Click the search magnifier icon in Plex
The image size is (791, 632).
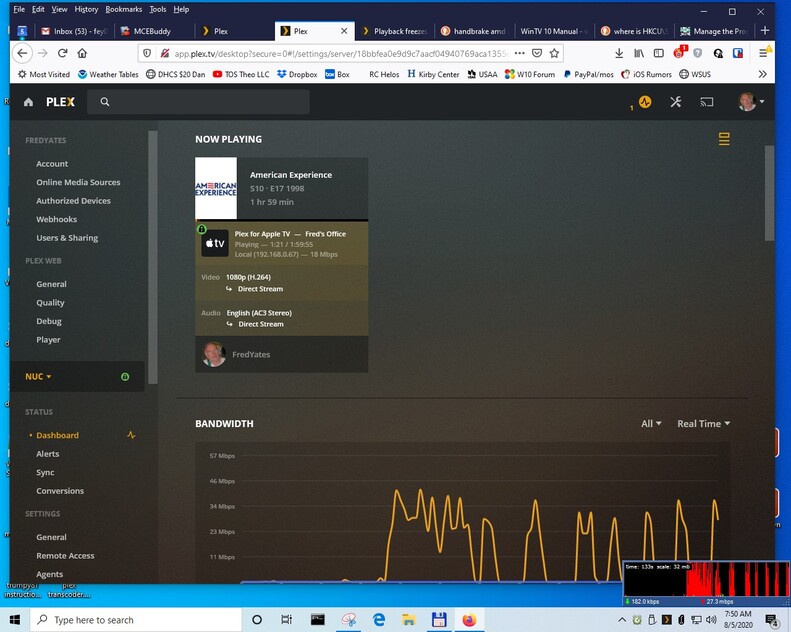pos(104,102)
